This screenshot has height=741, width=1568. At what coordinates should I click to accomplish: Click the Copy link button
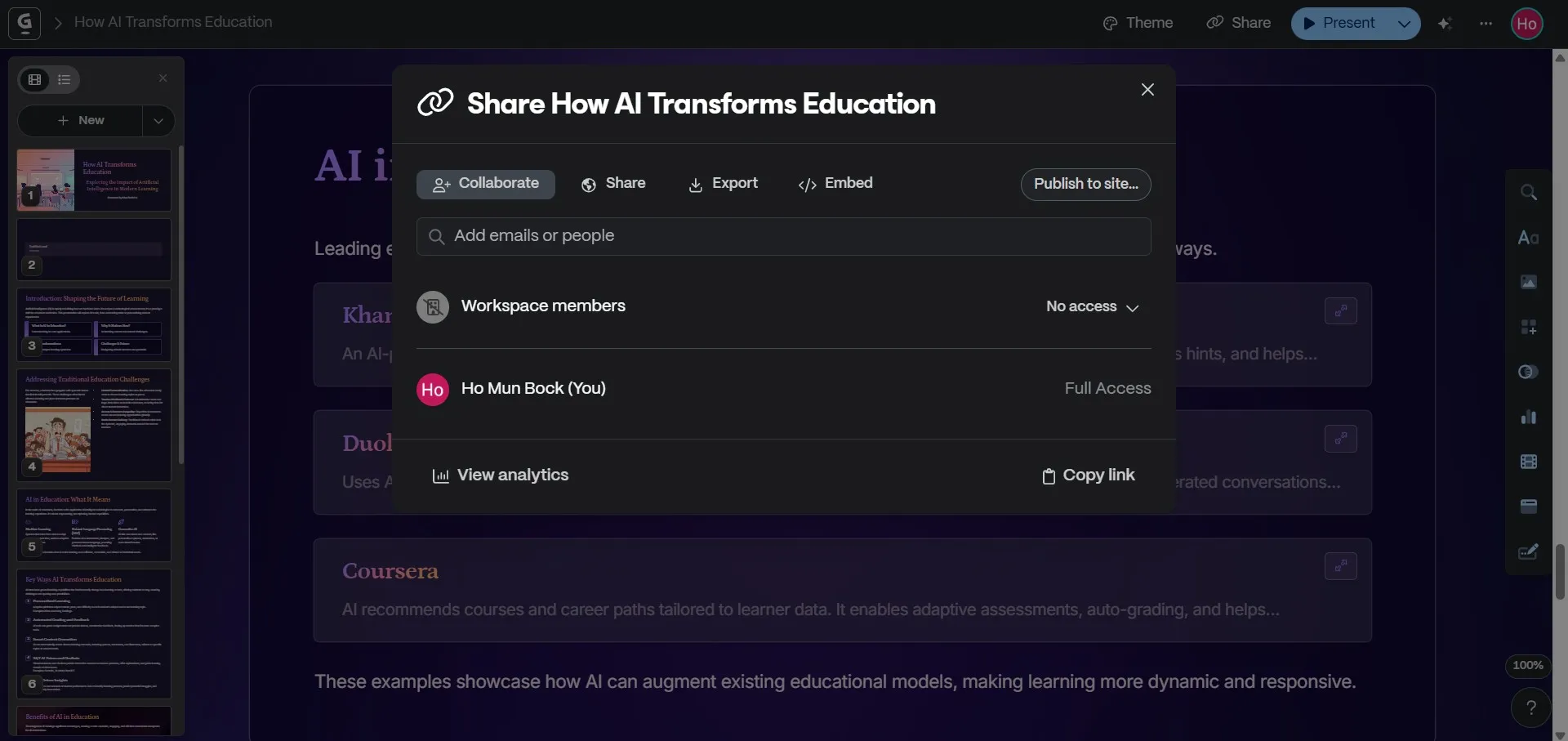click(1089, 475)
